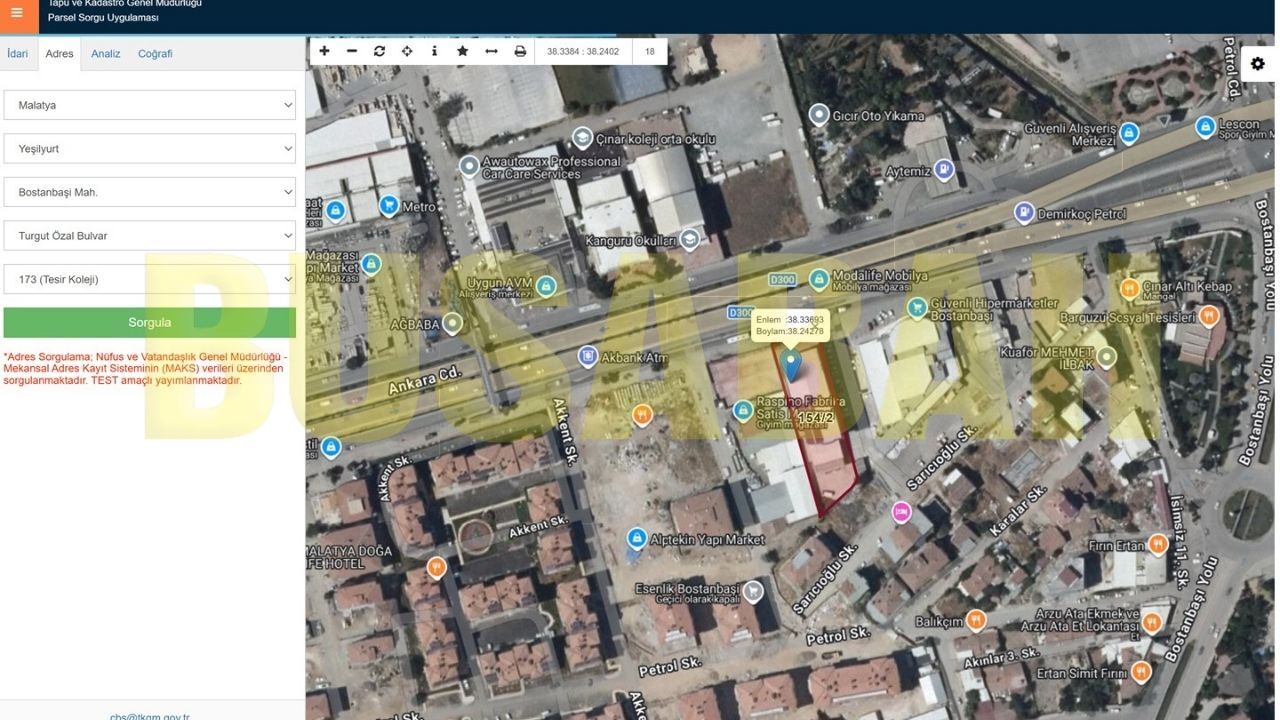The height and width of the screenshot is (720, 1280).
Task: Click the blue parcel location marker
Action: tap(792, 365)
